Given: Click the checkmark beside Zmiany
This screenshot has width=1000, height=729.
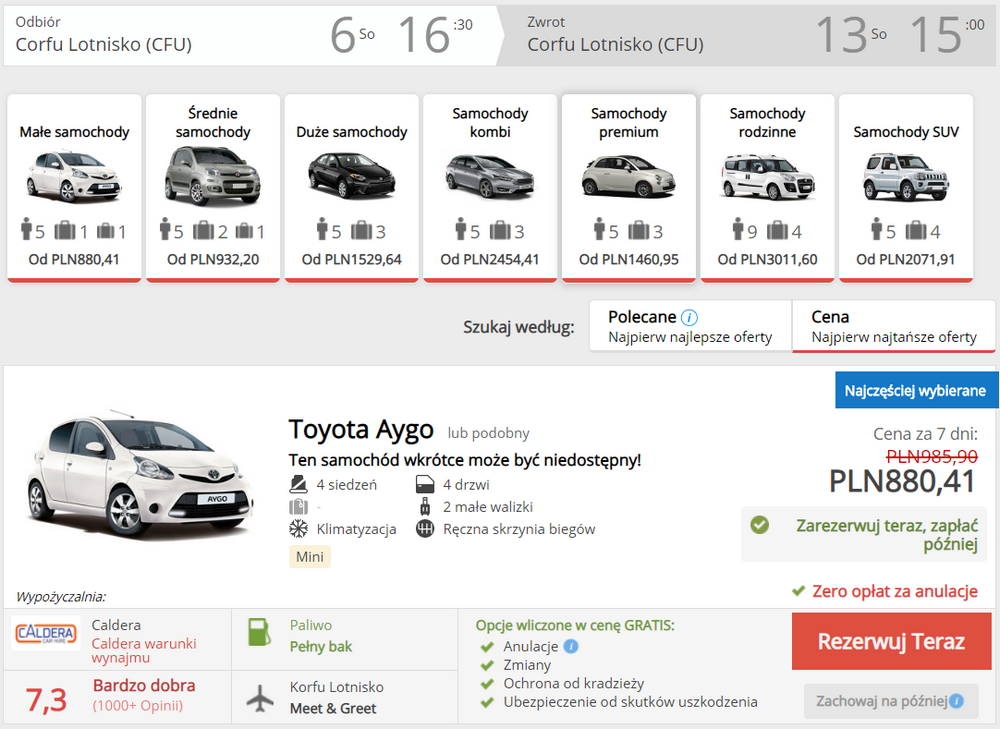Looking at the screenshot, I should [x=487, y=666].
